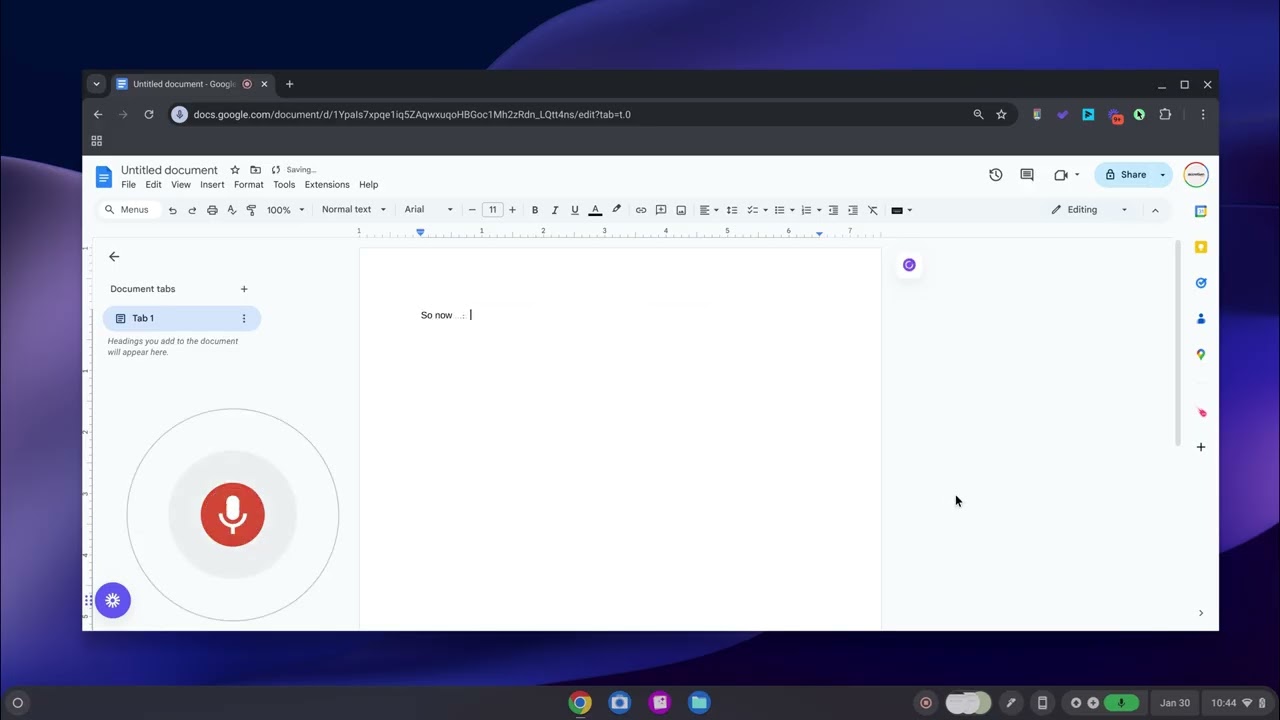This screenshot has width=1280, height=720.
Task: Rename the Untitled document title
Action: pyautogui.click(x=169, y=170)
